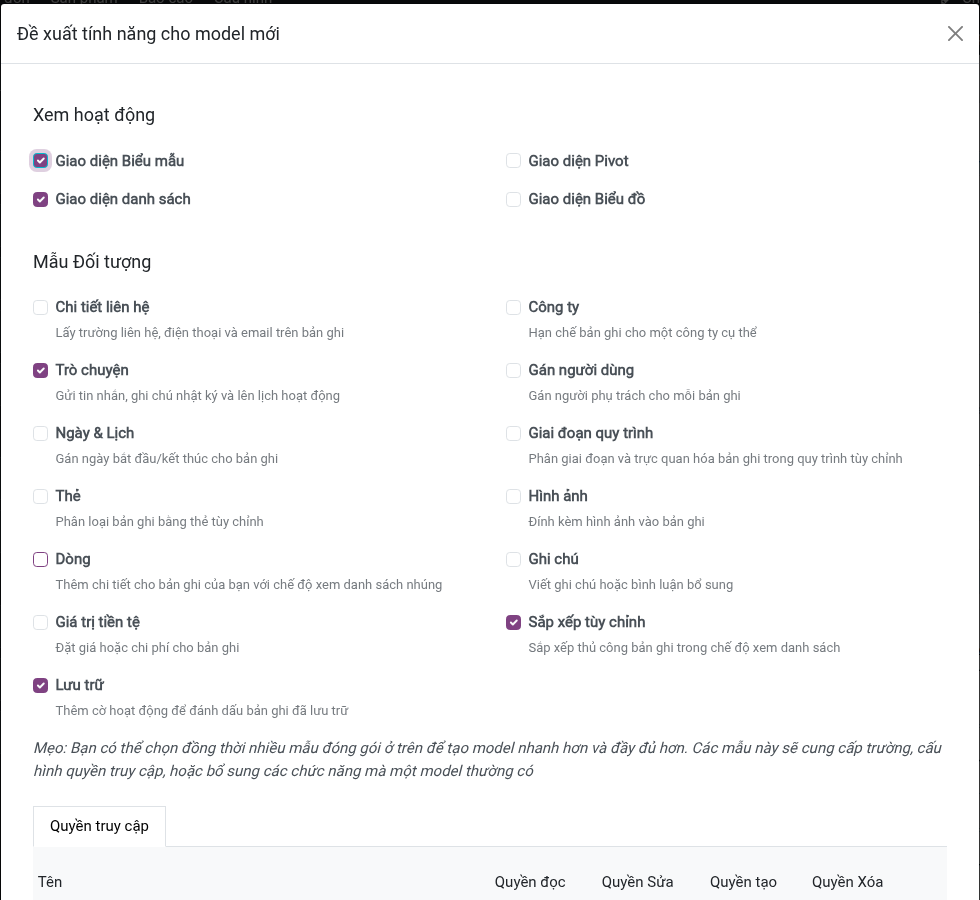Enable the Công ty checkbox
Viewport: 980px width, 900px height.
click(513, 308)
